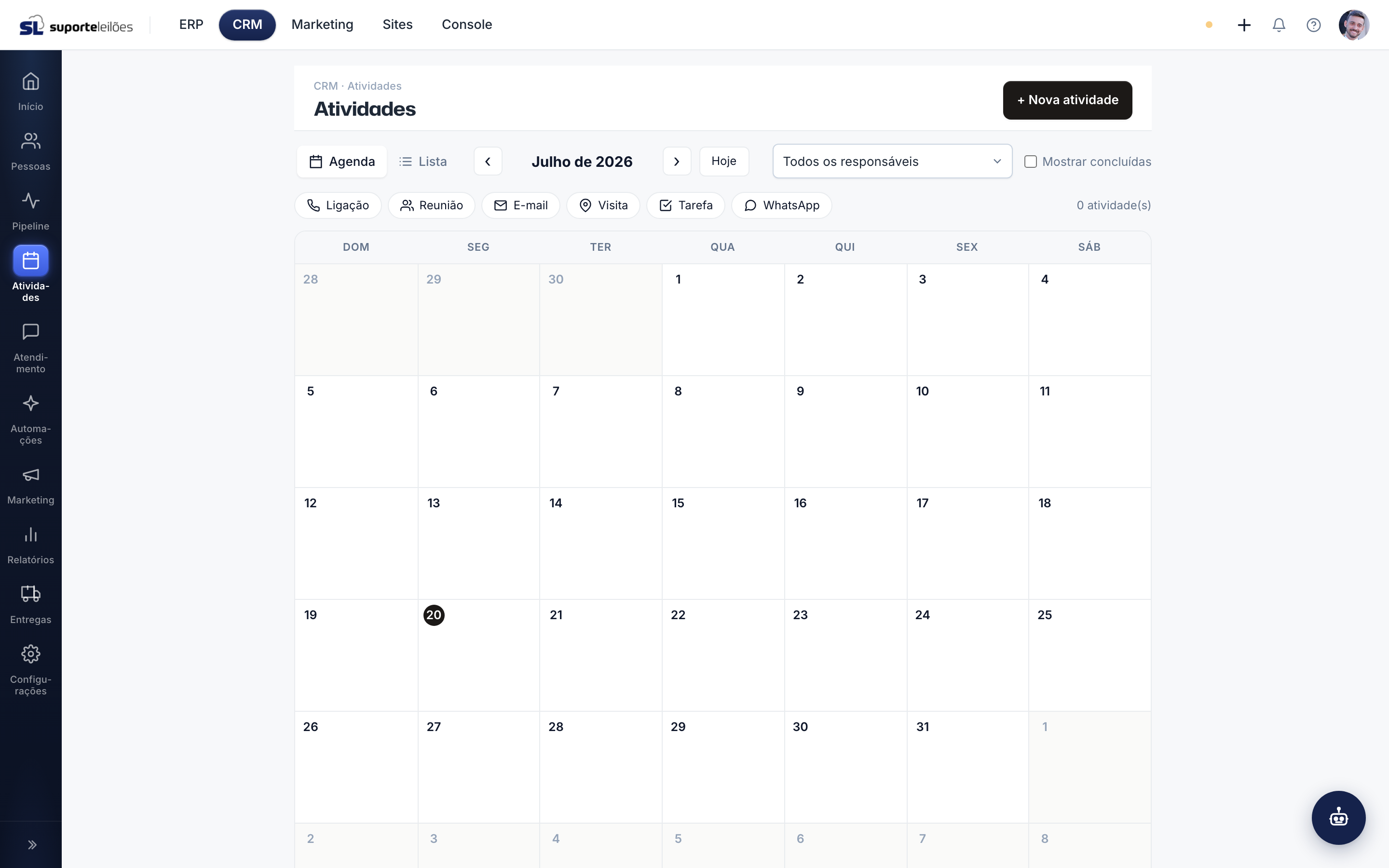This screenshot has width=1389, height=868.
Task: Open the Entregas truck icon
Action: pyautogui.click(x=30, y=594)
